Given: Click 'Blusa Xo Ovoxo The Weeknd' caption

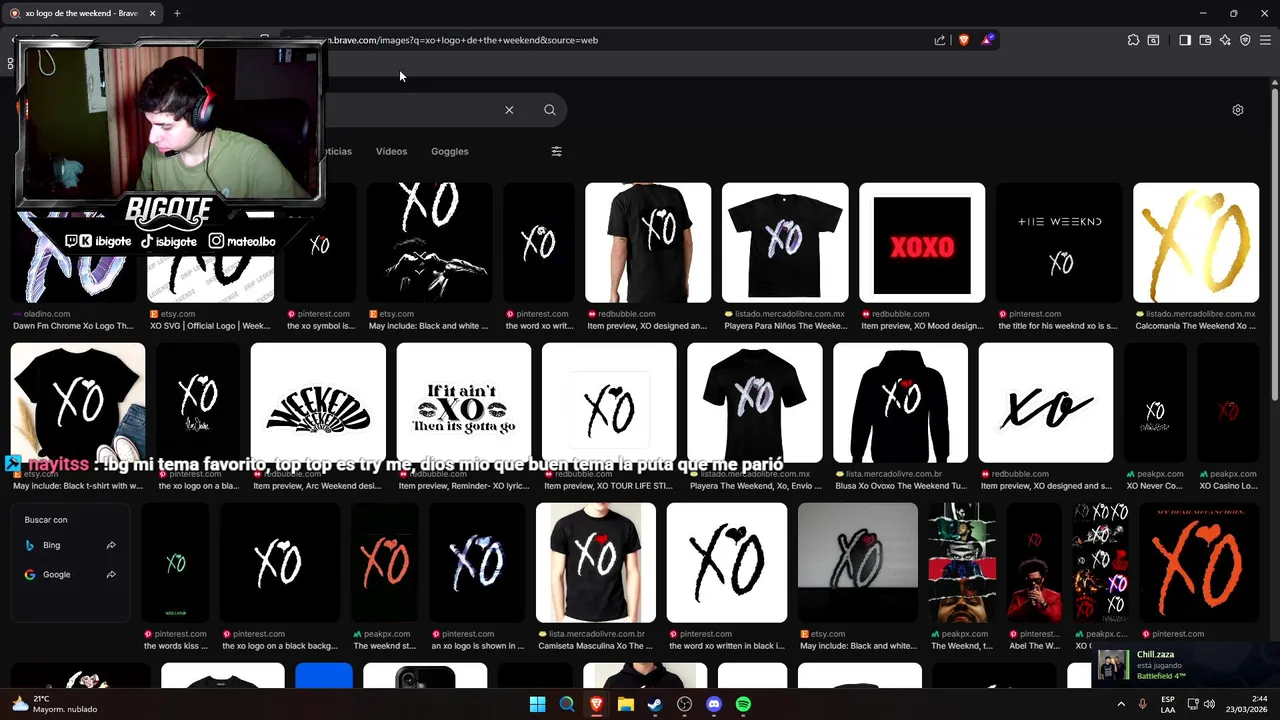Looking at the screenshot, I should point(901,486).
